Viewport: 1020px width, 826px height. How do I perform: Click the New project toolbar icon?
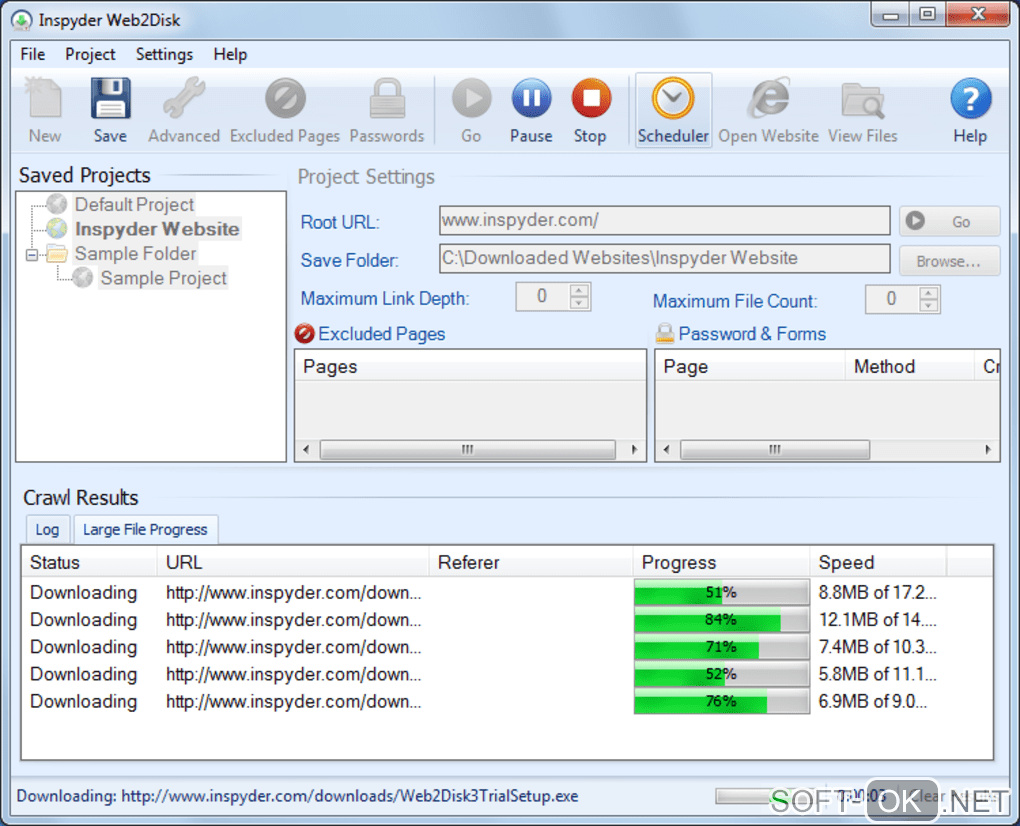coord(44,99)
